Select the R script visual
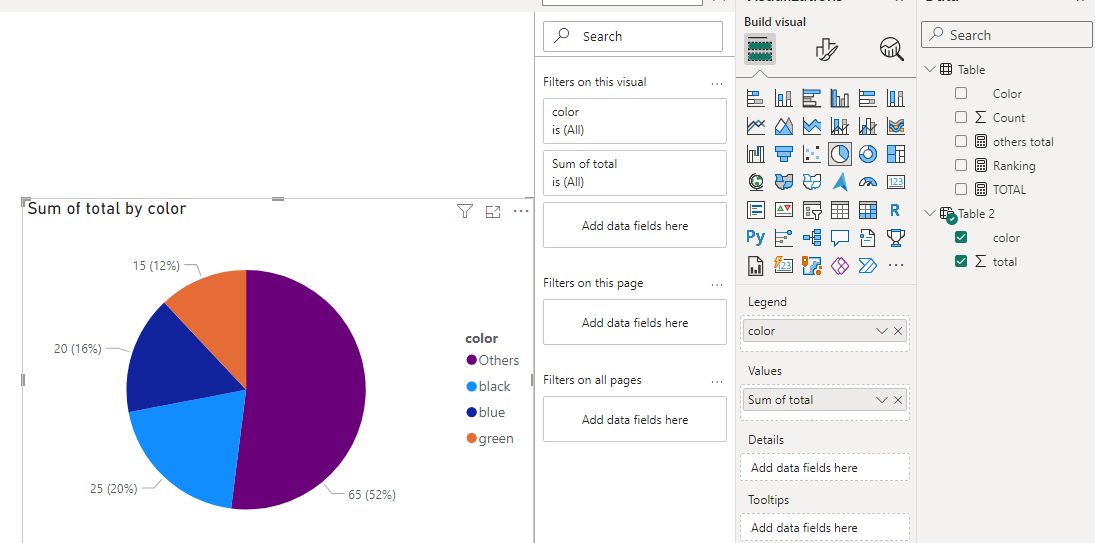 coord(895,209)
